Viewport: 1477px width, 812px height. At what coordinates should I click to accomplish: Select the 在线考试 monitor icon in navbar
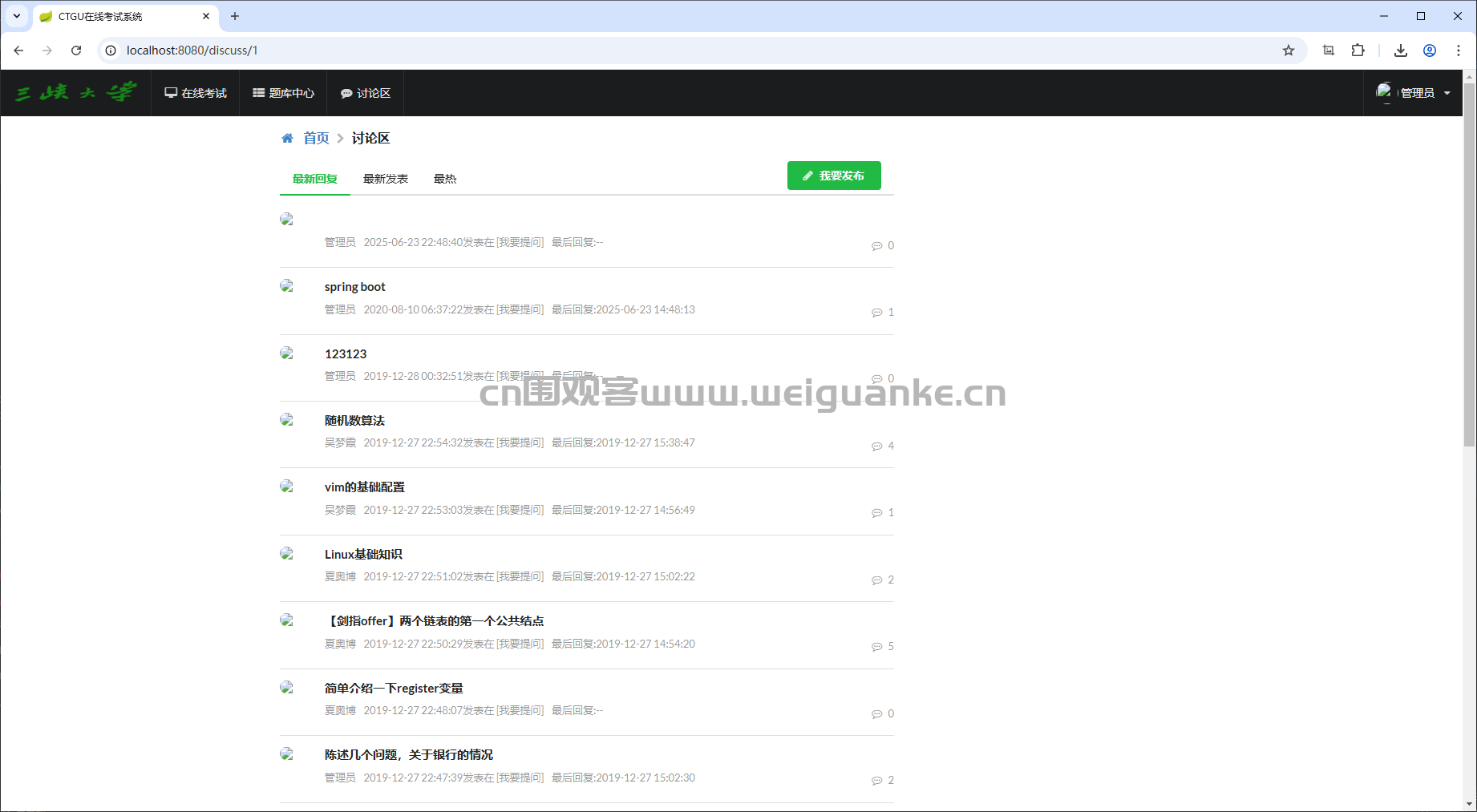[172, 92]
